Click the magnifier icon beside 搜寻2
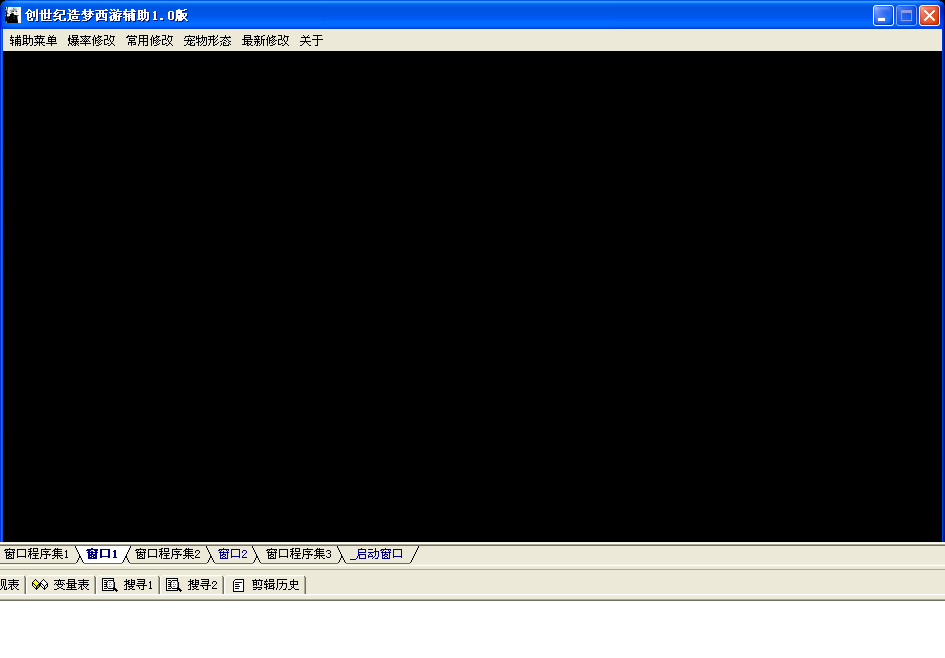This screenshot has height=658, width=945. (x=174, y=584)
